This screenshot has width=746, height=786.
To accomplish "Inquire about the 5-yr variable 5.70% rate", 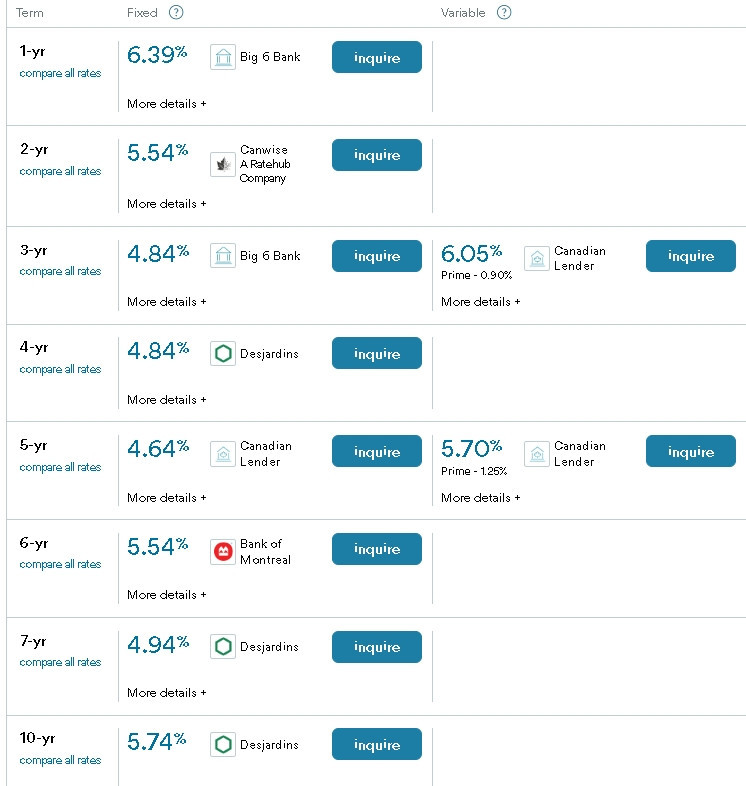I will pos(691,451).
